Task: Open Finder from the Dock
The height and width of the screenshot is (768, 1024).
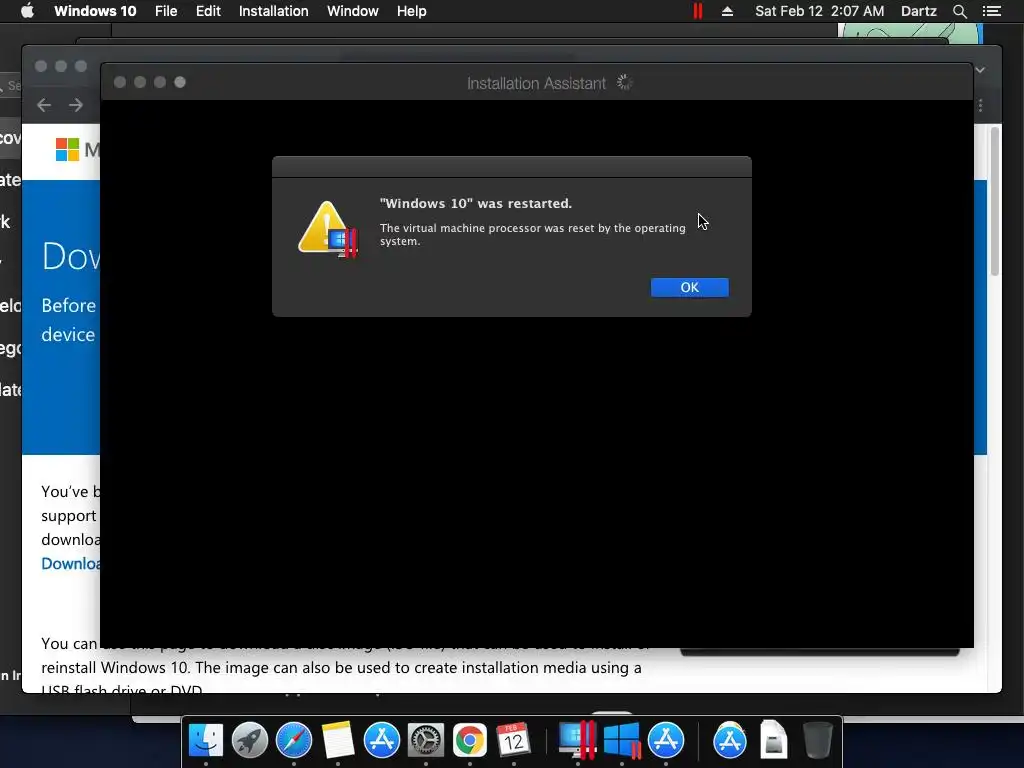Action: click(206, 740)
